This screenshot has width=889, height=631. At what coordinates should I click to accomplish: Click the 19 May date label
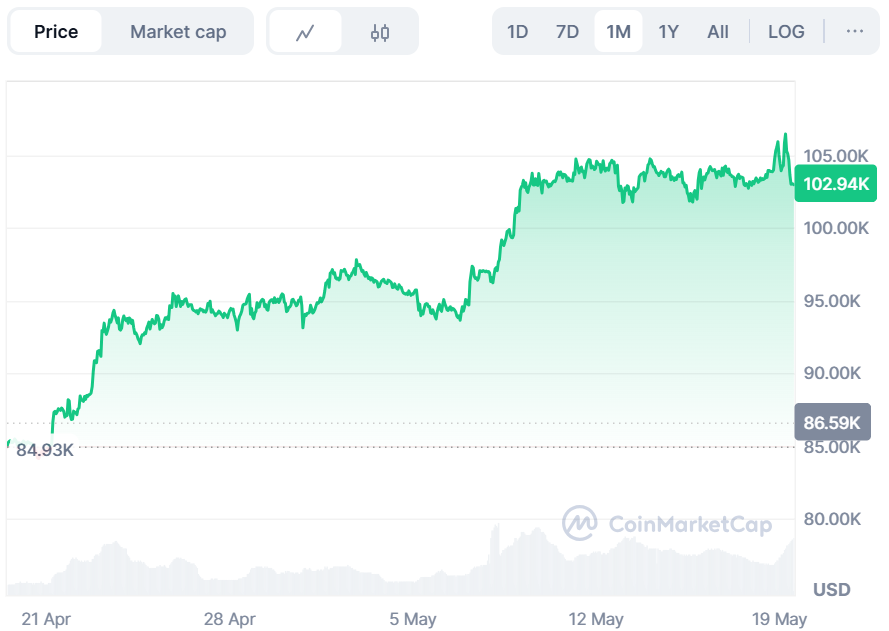point(777,619)
